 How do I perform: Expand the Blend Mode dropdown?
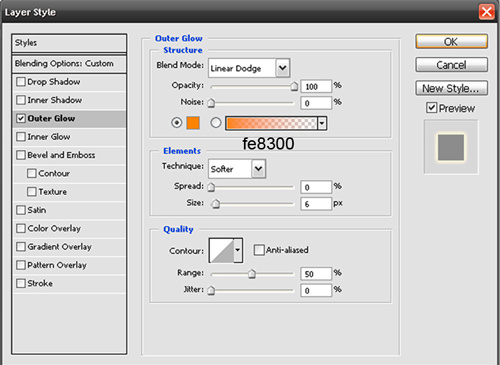pos(283,68)
